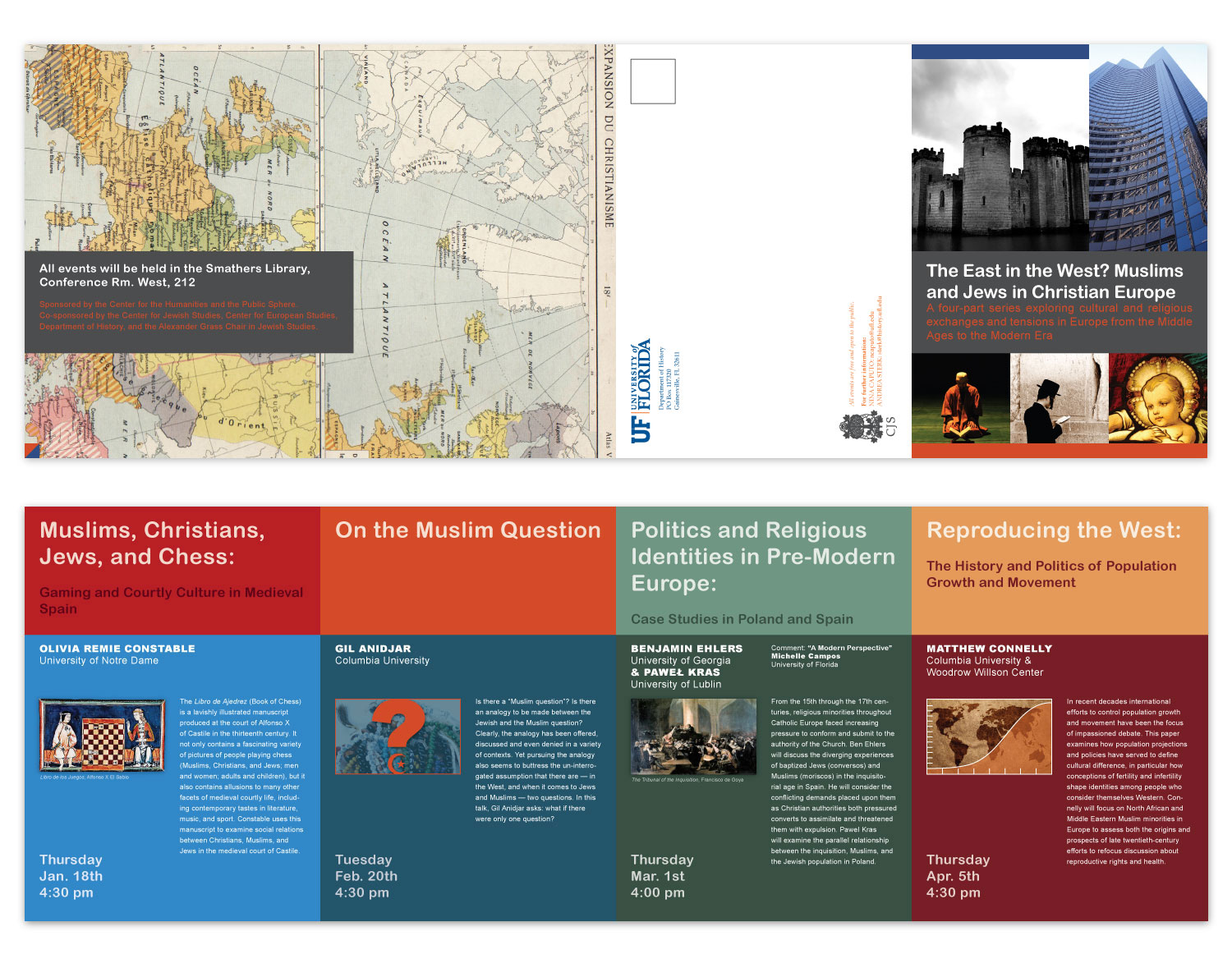Image resolution: width=1232 pixels, height=968 pixels.
Task: Click the "Politics and Religious Identities" heading
Action: point(762,557)
